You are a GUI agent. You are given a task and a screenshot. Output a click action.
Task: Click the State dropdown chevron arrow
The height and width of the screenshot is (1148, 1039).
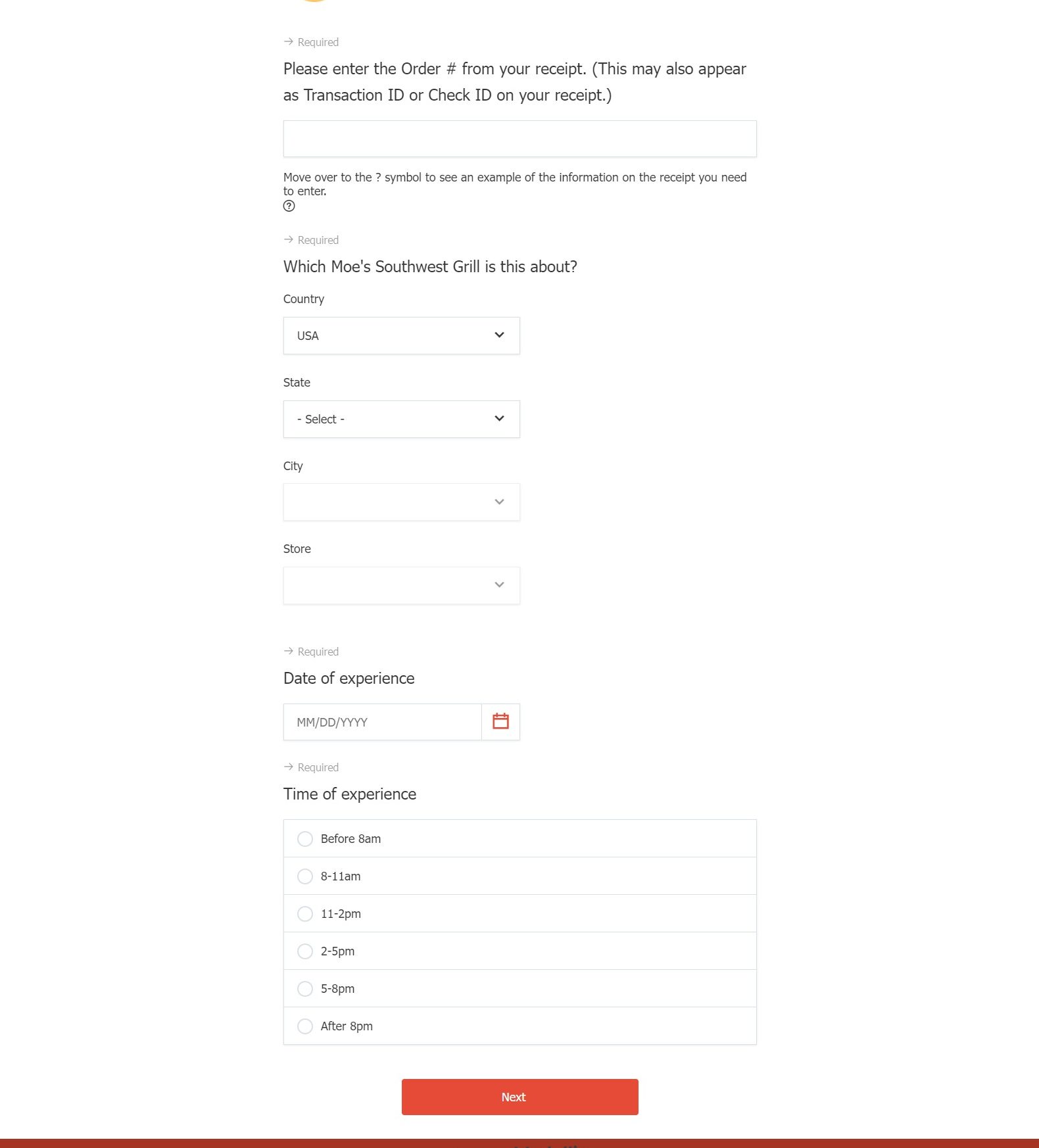tap(500, 419)
